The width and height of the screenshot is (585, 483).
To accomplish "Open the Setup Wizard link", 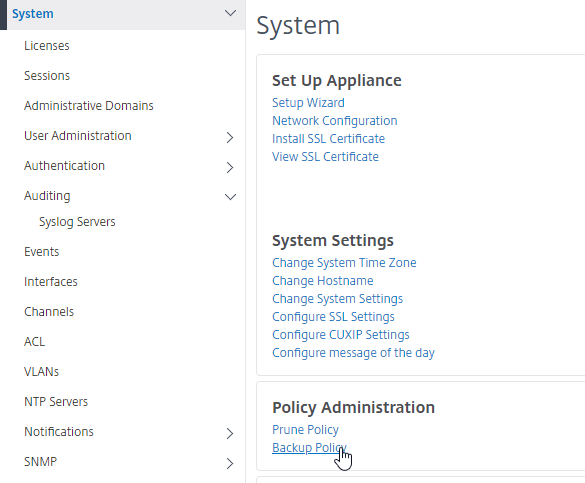I will [x=308, y=103].
